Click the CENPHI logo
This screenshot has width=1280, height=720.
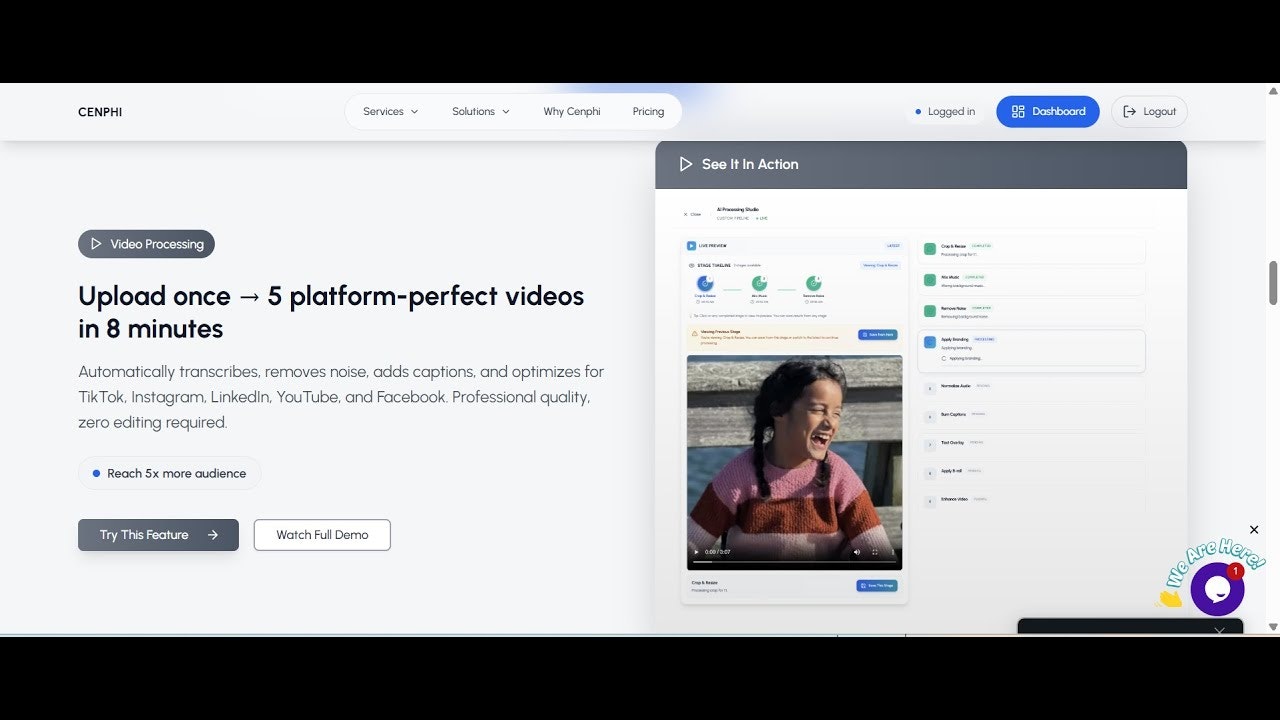pyautogui.click(x=100, y=112)
